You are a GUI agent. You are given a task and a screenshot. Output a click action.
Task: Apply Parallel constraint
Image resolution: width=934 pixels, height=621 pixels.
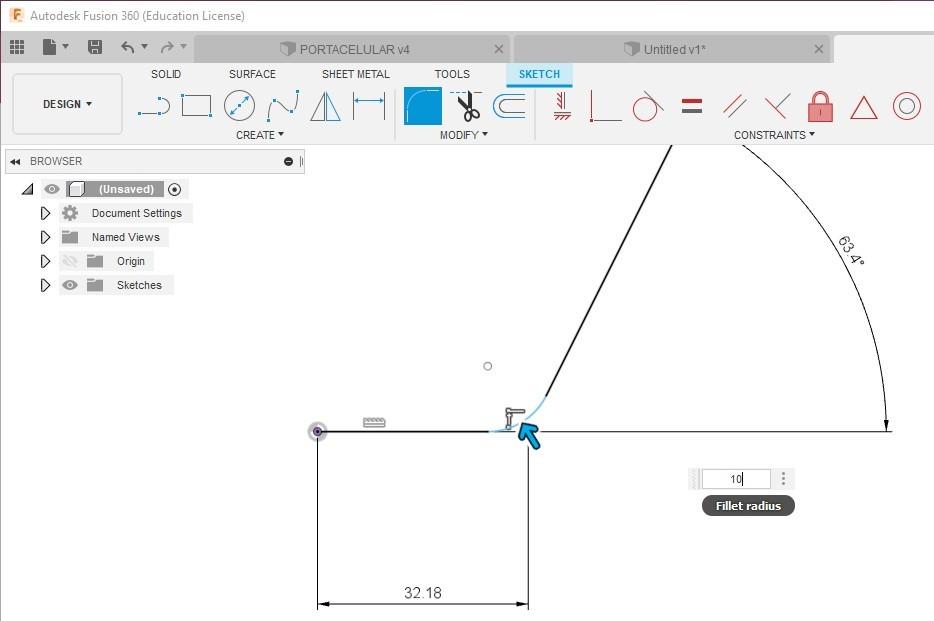pyautogui.click(x=735, y=107)
